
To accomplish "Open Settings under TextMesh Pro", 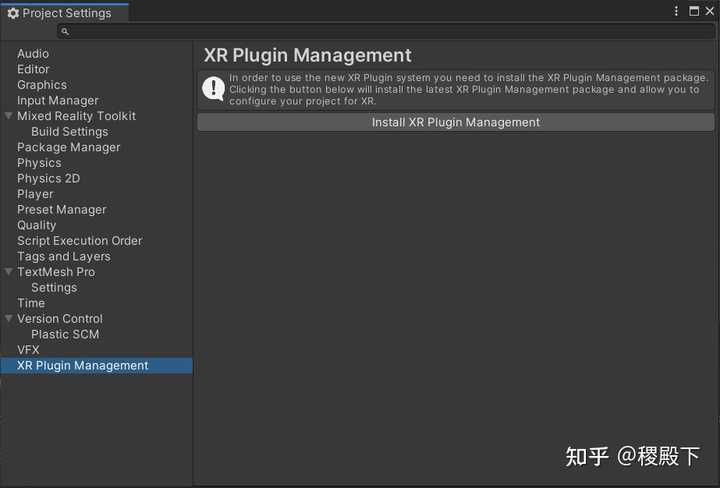I will coord(54,288).
